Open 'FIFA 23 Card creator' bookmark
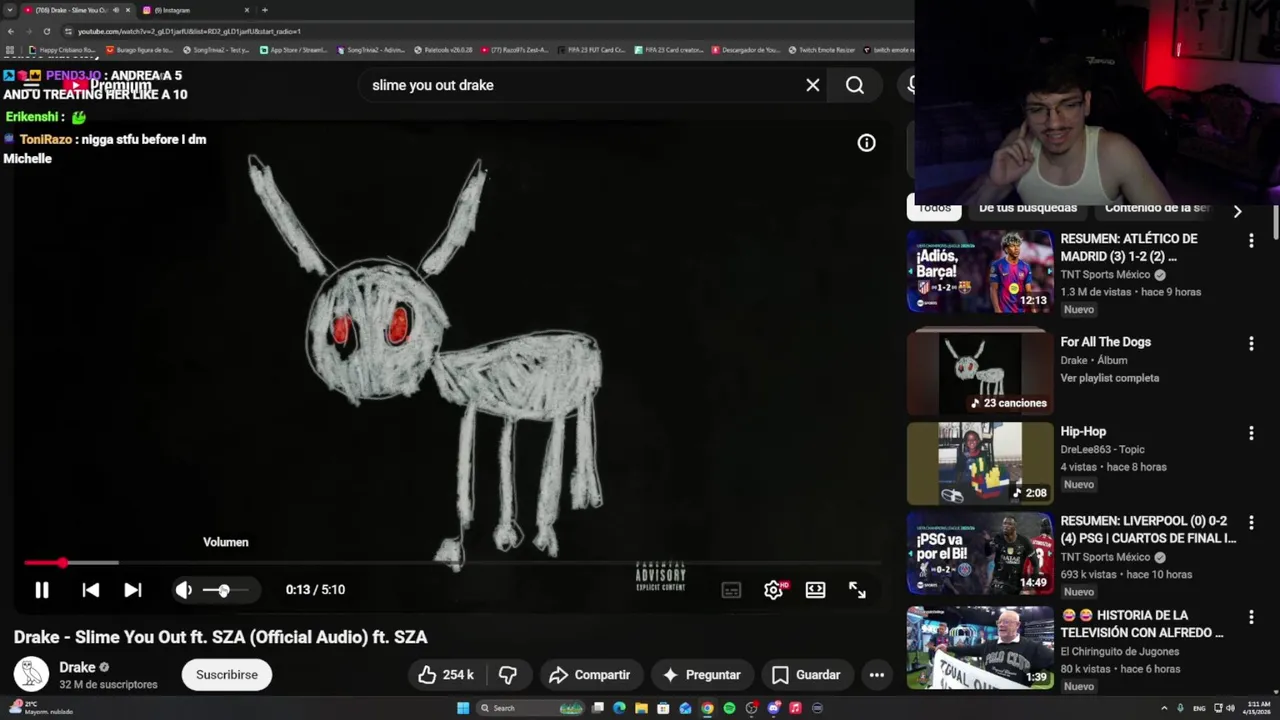Viewport: 1280px width, 720px height. pyautogui.click(x=669, y=50)
